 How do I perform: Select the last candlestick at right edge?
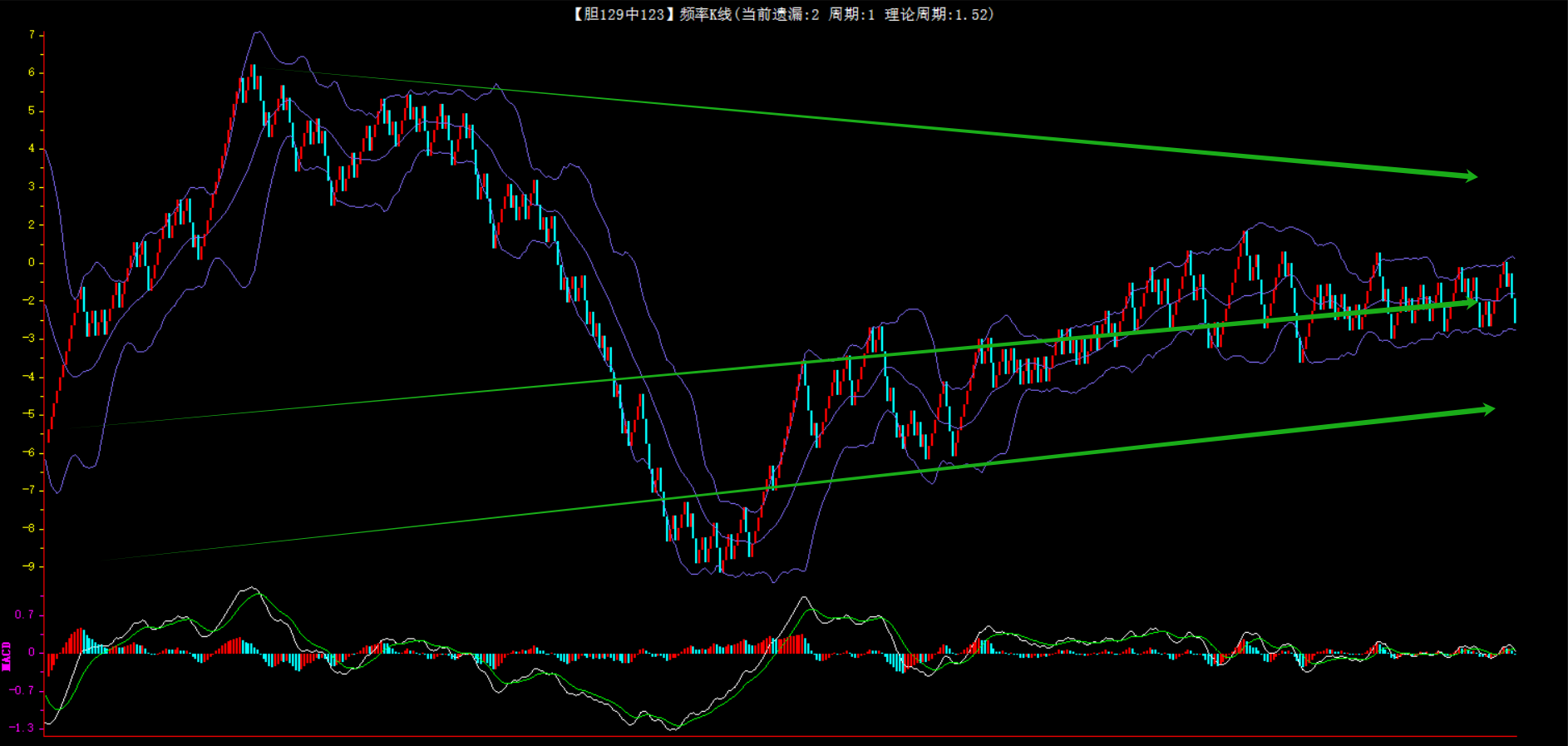[1515, 309]
